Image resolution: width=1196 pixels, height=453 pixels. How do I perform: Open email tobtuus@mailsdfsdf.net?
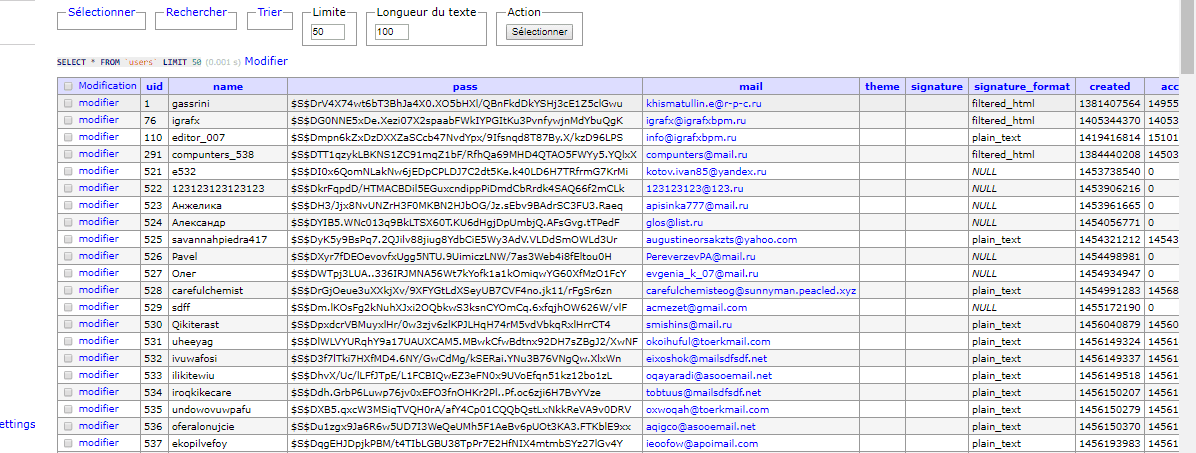click(703, 393)
